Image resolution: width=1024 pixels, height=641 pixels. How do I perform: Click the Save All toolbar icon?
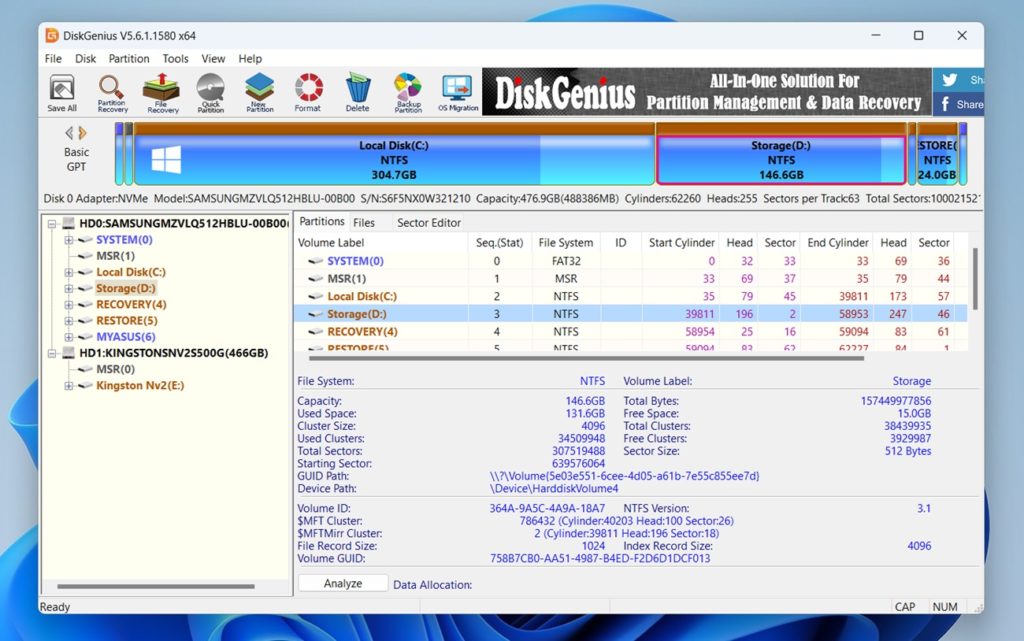tap(62, 92)
